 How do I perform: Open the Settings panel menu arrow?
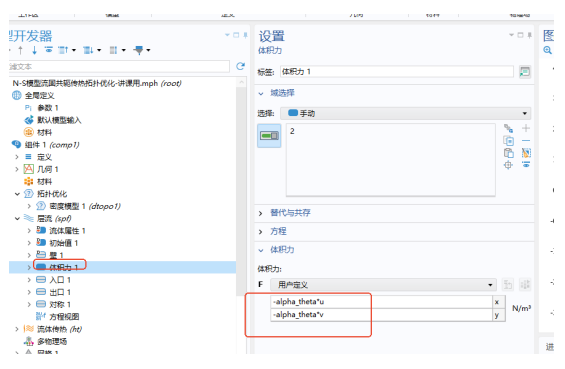click(x=511, y=35)
